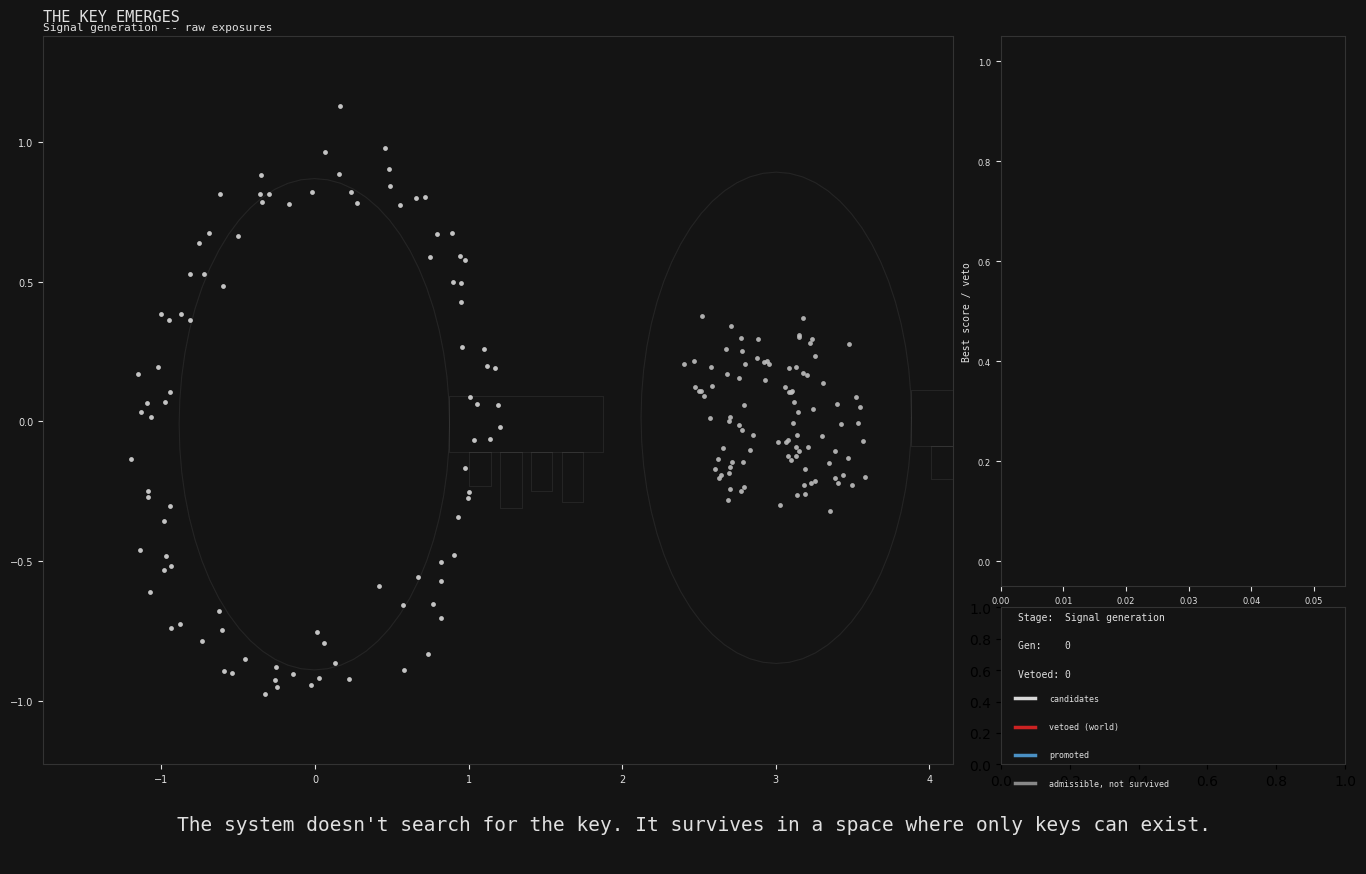The height and width of the screenshot is (874, 1366).
Task: Click the 'THE KEY EMERGES' title
Action: [x=111, y=17]
